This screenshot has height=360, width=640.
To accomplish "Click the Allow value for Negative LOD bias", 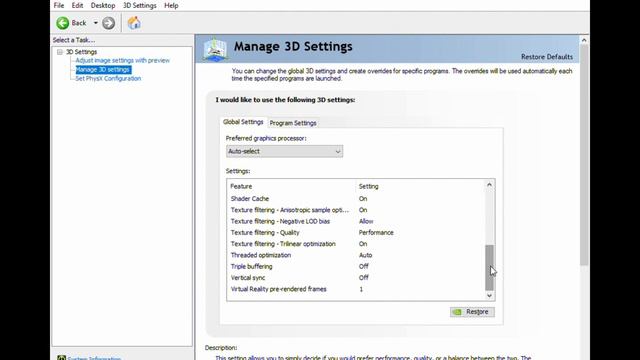I will click(x=366, y=221).
